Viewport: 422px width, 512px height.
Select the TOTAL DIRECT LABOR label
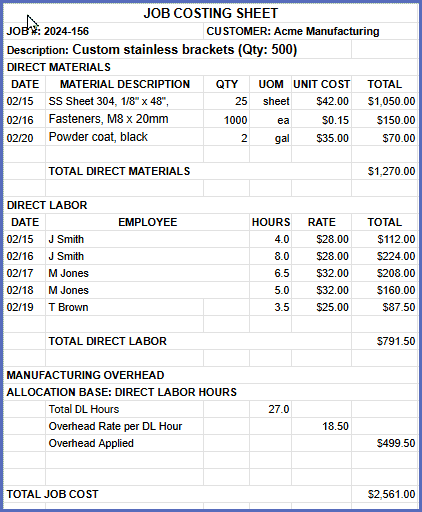click(198, 341)
